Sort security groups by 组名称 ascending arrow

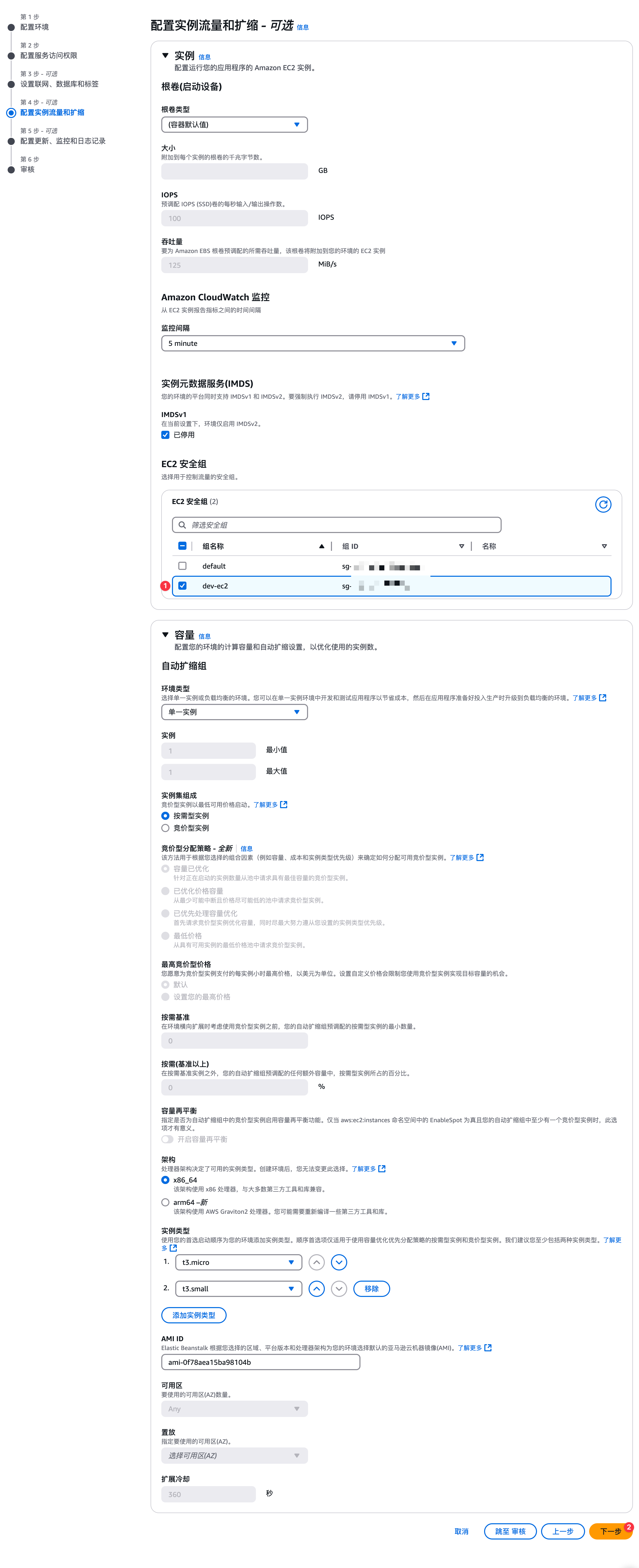click(322, 546)
